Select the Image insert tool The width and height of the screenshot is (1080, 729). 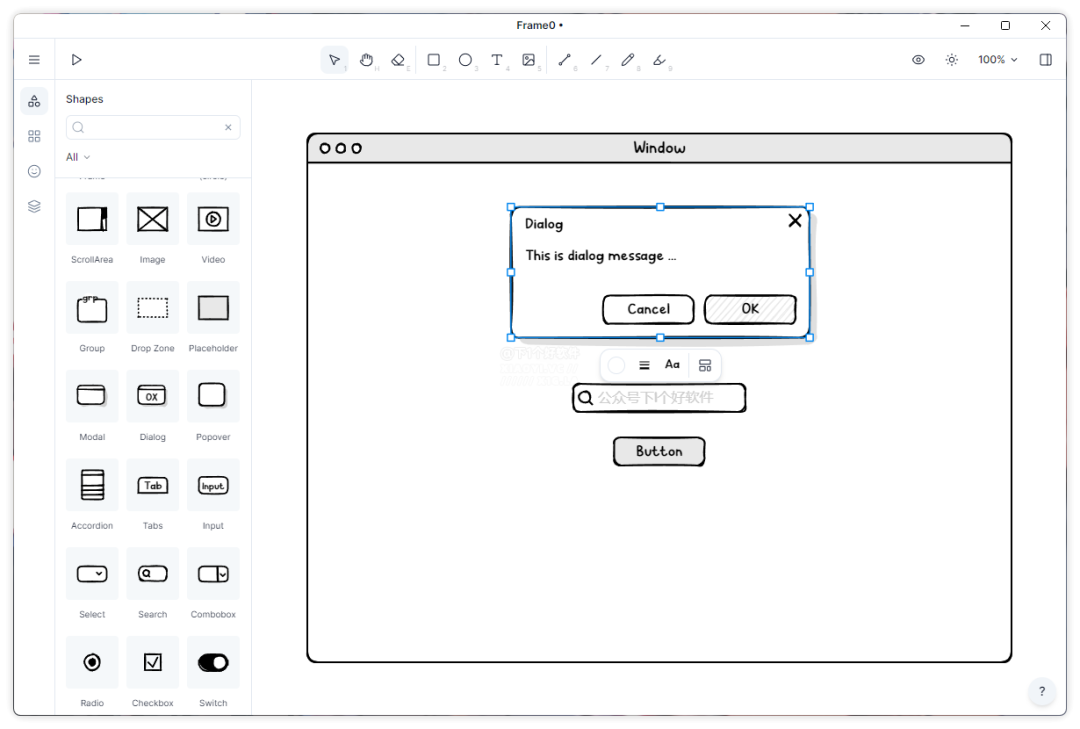pos(529,60)
